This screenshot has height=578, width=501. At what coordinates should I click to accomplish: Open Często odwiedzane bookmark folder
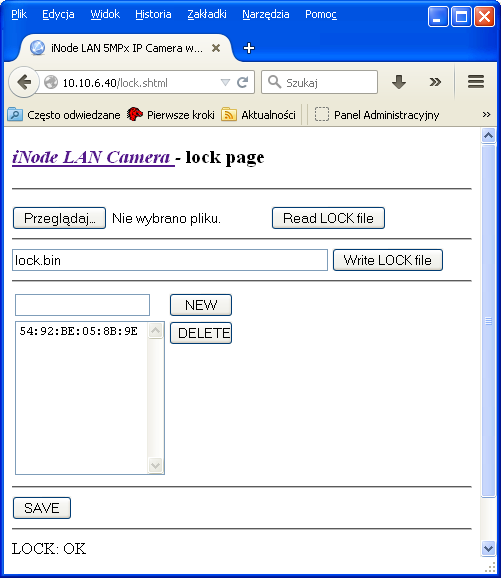pyautogui.click(x=64, y=115)
